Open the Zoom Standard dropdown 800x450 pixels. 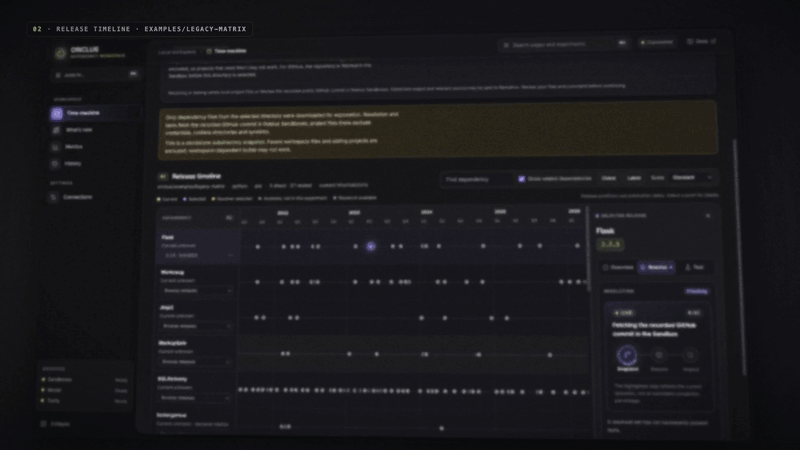click(x=692, y=178)
